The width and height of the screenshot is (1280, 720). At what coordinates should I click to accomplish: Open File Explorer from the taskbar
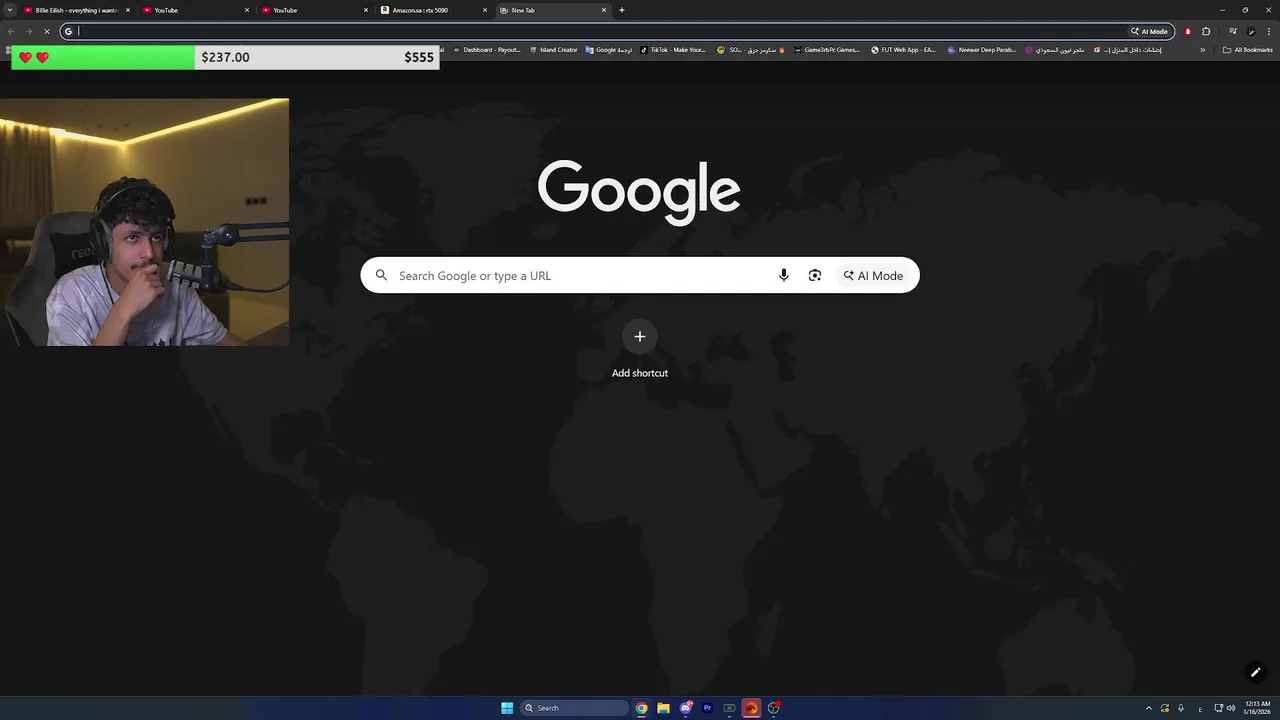coord(663,708)
